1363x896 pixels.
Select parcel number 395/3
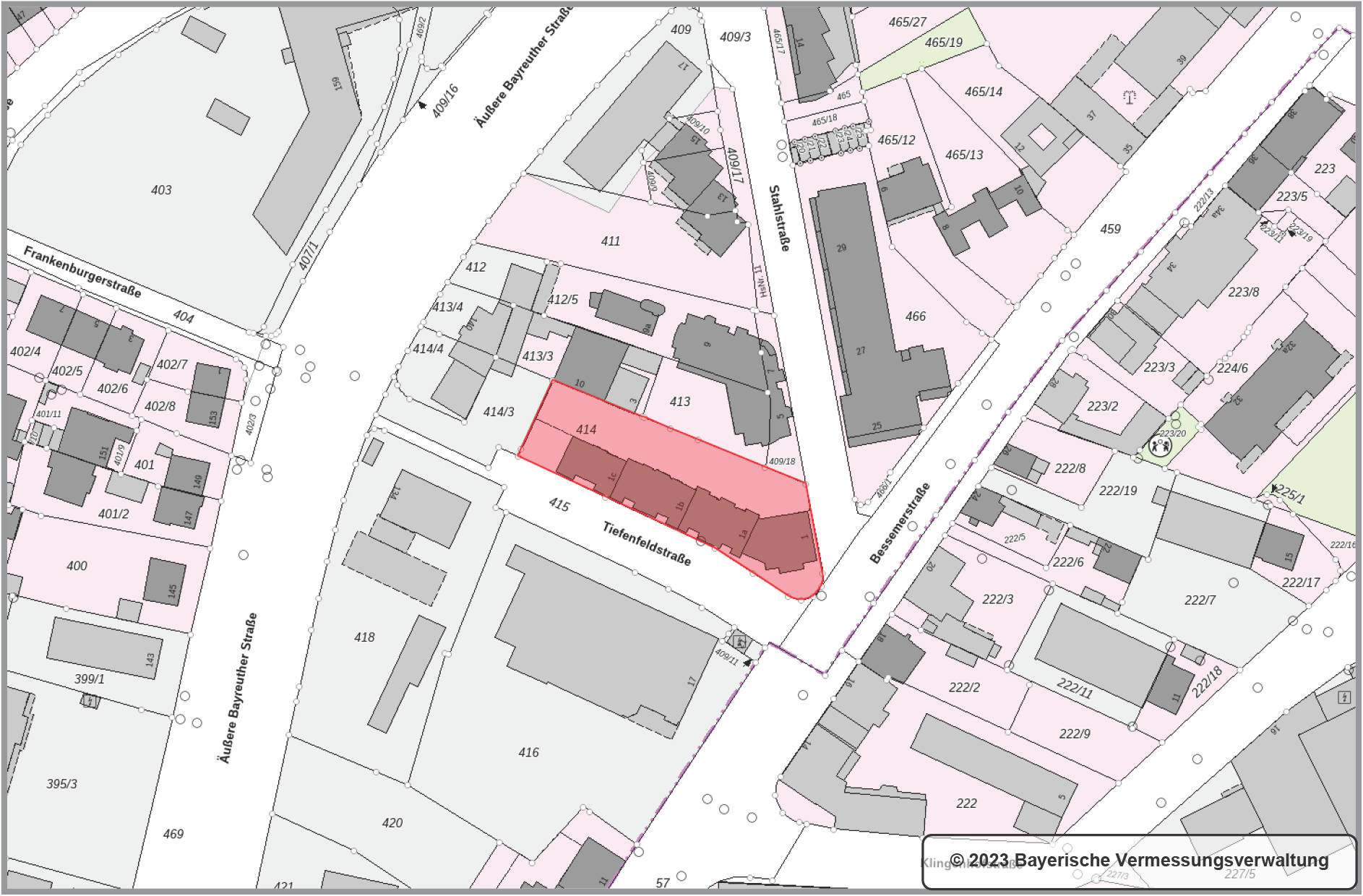pyautogui.click(x=61, y=783)
